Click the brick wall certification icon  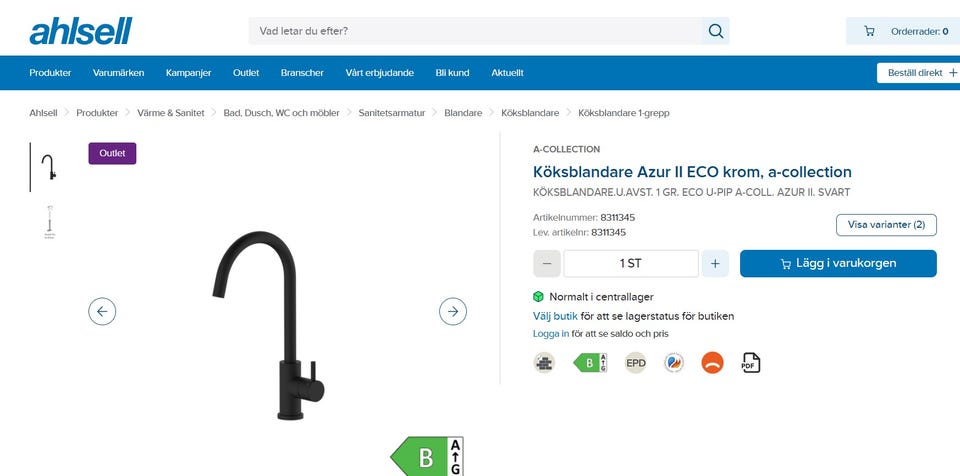[x=544, y=363]
